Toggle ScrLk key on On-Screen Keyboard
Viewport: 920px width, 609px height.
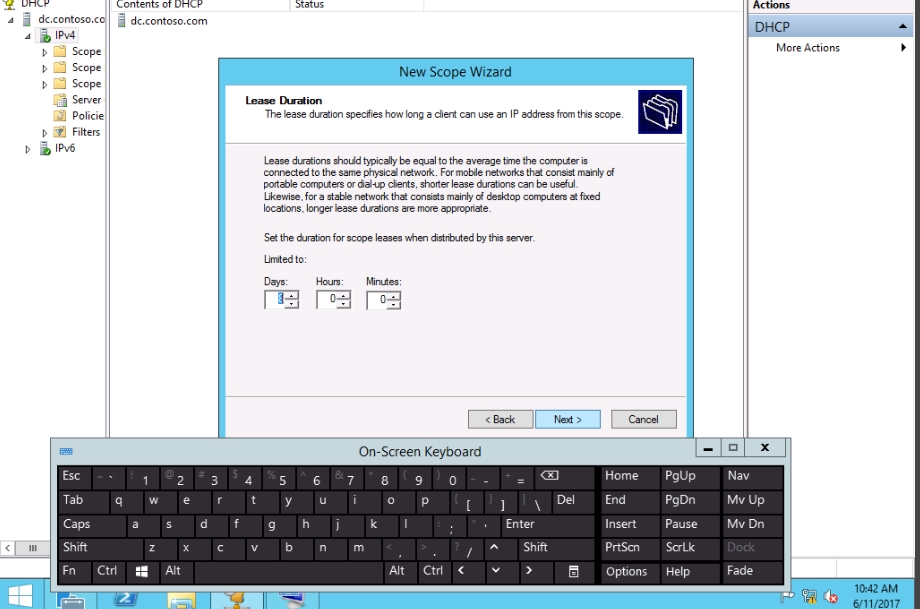pyautogui.click(x=680, y=547)
